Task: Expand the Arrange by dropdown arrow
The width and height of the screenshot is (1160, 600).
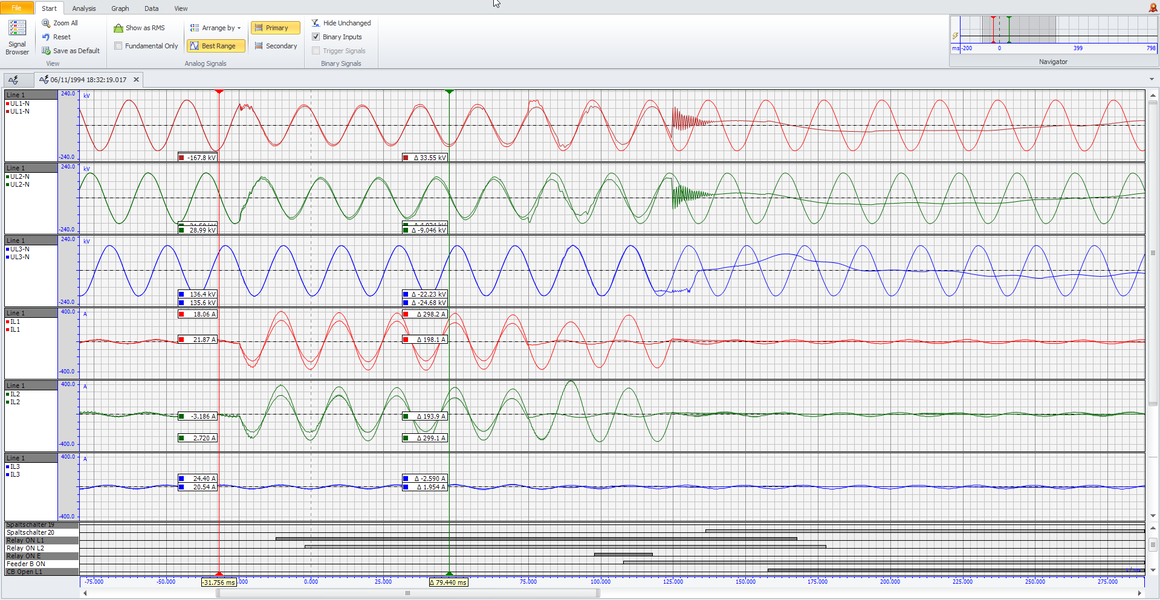Action: click(x=240, y=28)
